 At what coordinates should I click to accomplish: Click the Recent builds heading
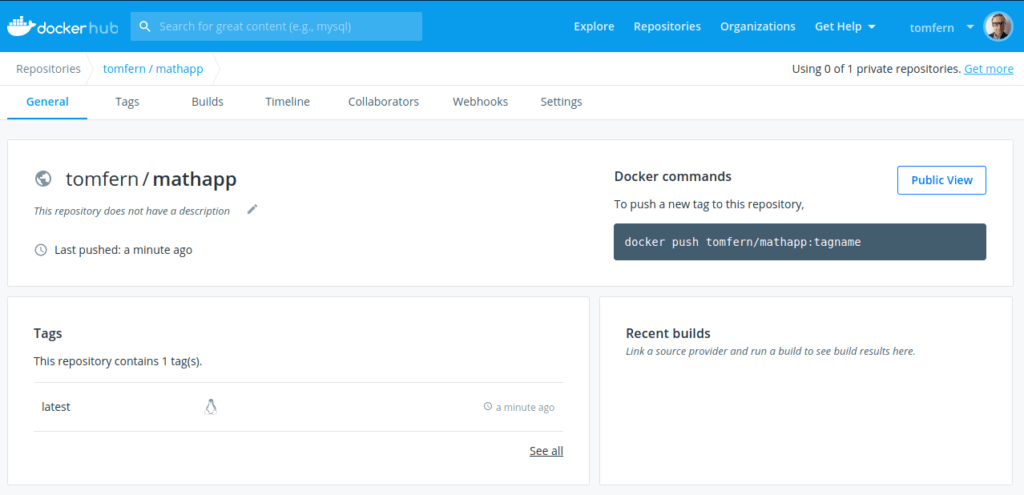[668, 334]
